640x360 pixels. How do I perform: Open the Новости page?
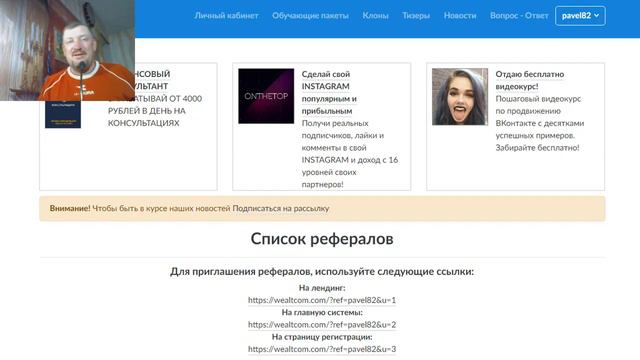pos(460,16)
